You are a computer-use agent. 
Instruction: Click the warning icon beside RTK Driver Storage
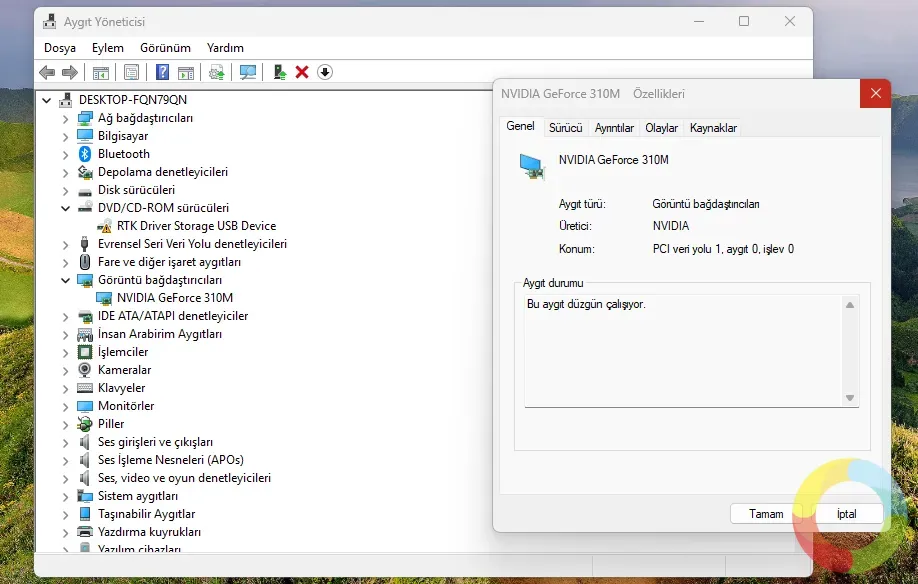tap(104, 226)
